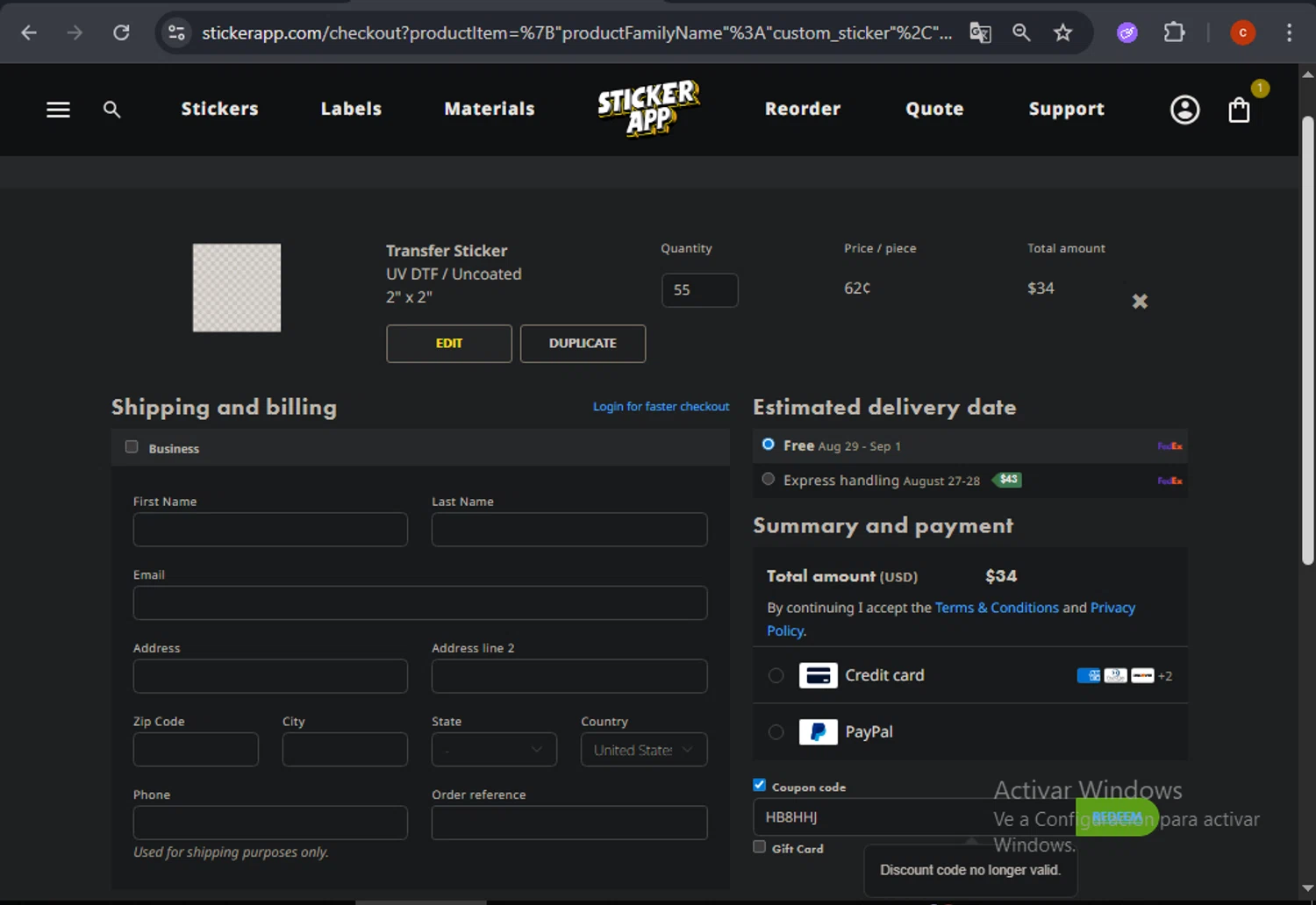The width and height of the screenshot is (1316, 905).
Task: Open the browser extensions puzzle icon
Action: pyautogui.click(x=1173, y=33)
